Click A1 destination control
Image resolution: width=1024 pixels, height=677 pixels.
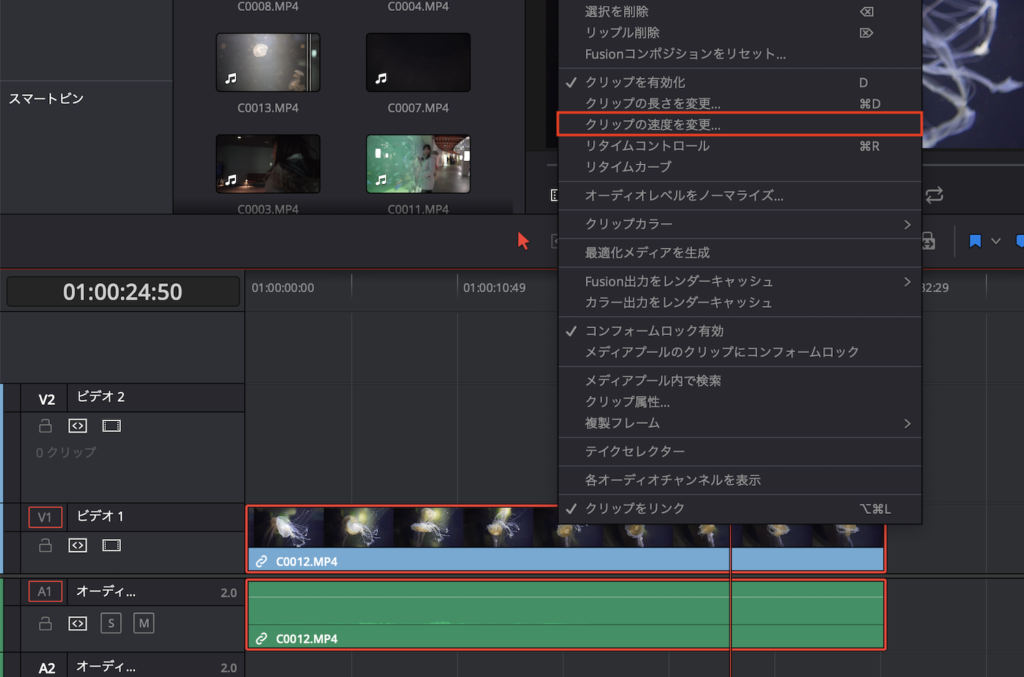click(x=45, y=591)
